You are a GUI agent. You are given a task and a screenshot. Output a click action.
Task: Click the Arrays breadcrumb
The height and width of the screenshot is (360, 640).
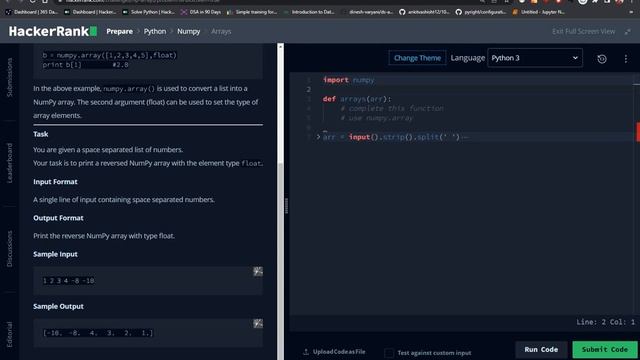[221, 31]
